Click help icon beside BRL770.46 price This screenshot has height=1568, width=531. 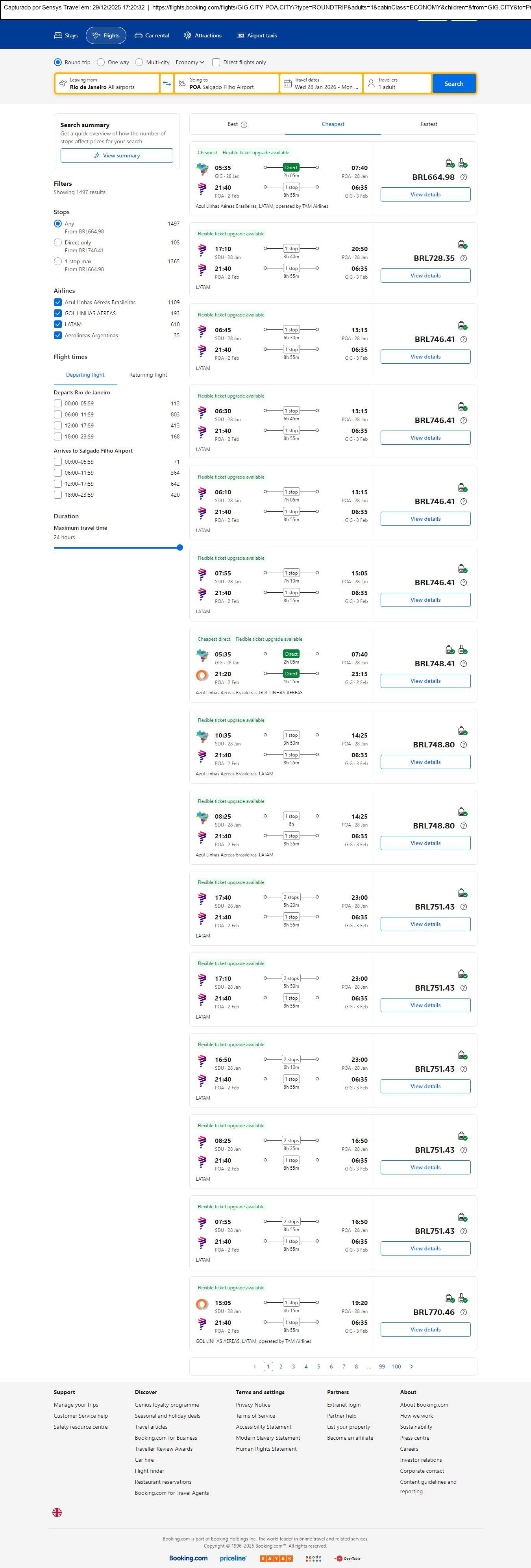[x=463, y=1312]
